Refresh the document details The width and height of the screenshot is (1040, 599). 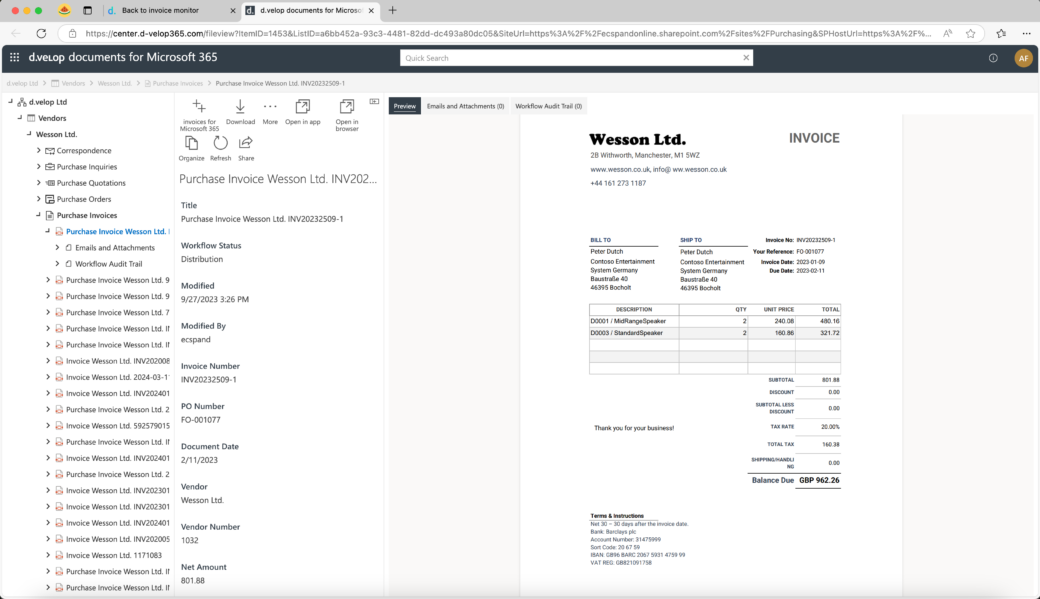tap(220, 143)
